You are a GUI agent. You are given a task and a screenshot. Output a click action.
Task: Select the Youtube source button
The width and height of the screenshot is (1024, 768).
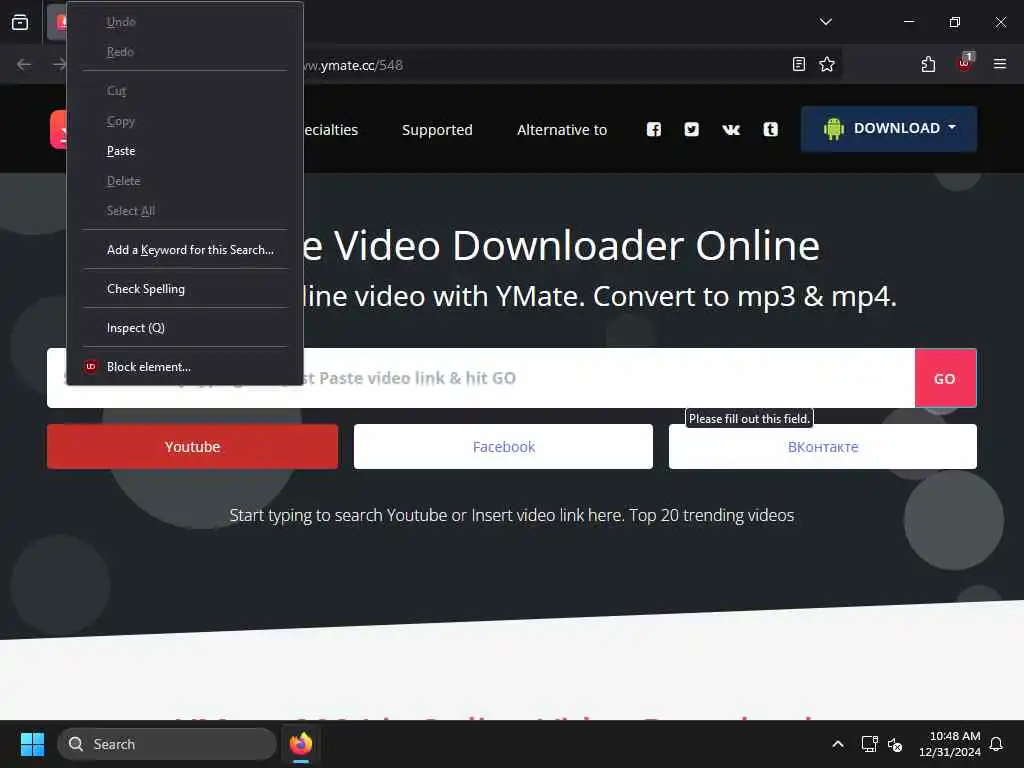tap(192, 447)
